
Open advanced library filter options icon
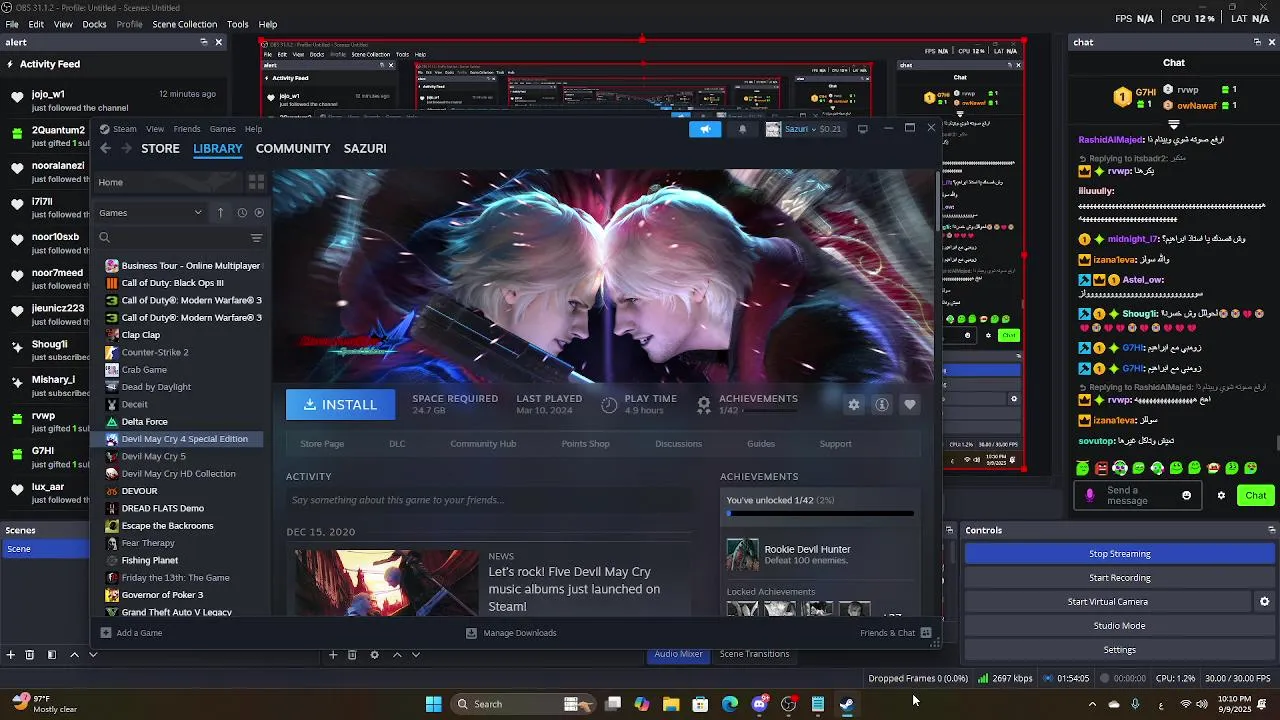coord(256,237)
